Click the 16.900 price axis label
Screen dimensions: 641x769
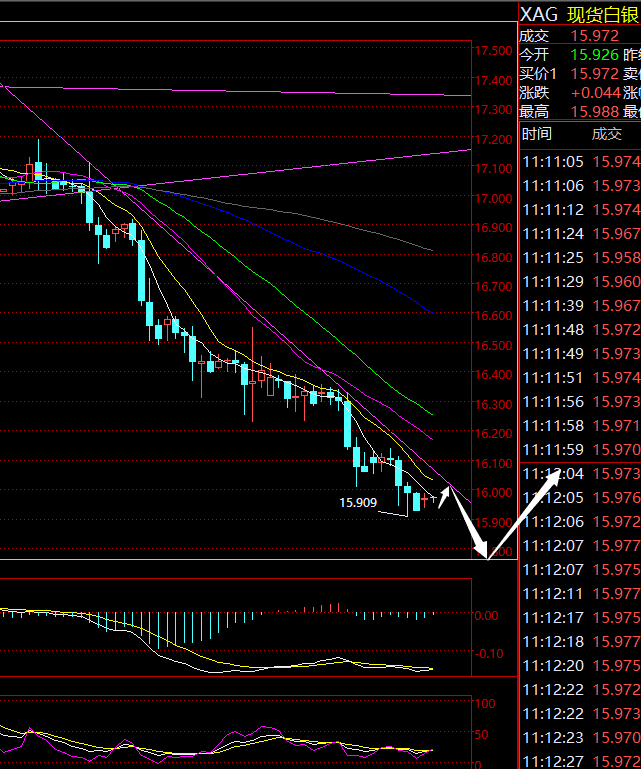(493, 227)
